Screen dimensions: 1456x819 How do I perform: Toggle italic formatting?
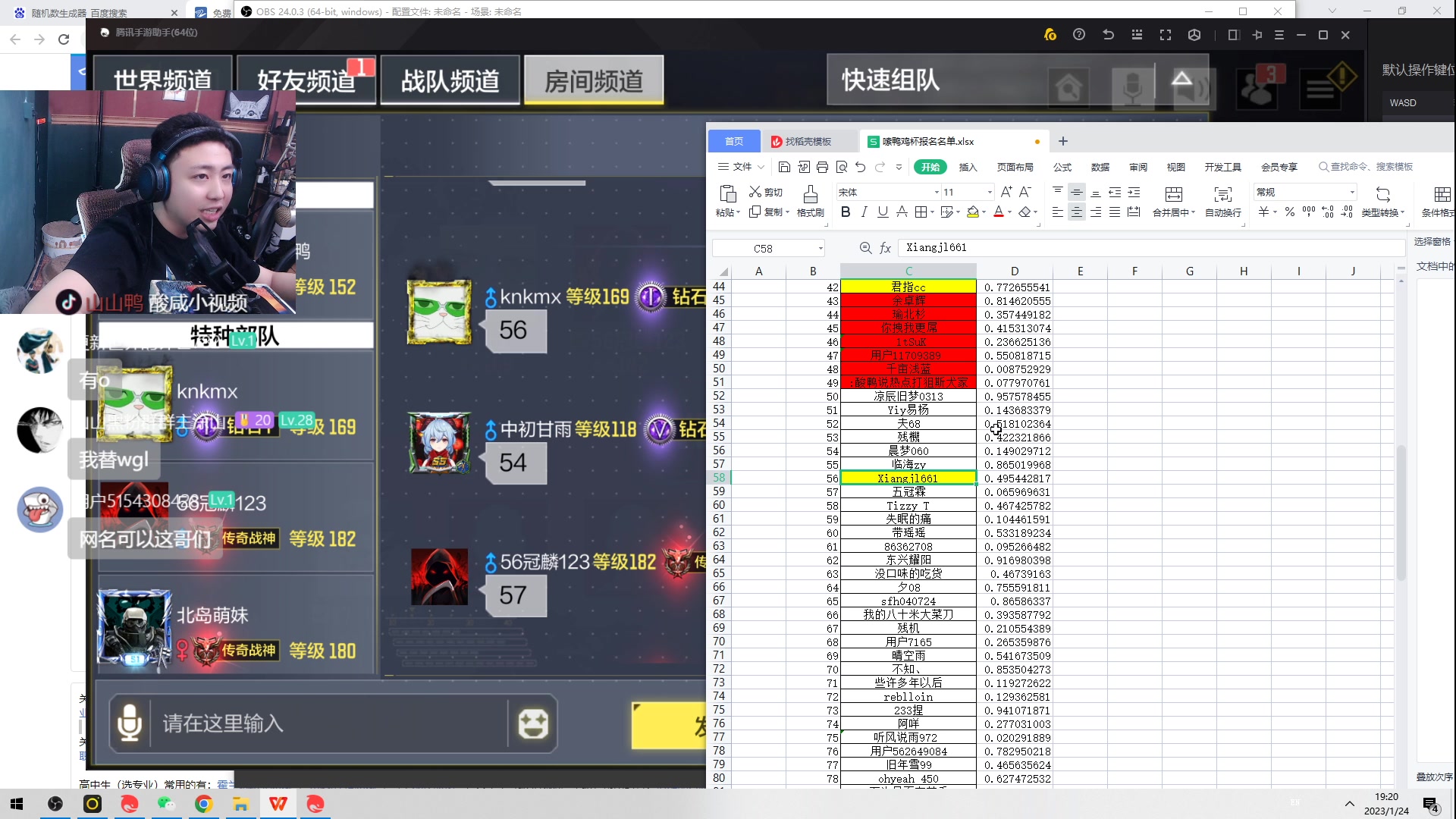pyautogui.click(x=864, y=212)
